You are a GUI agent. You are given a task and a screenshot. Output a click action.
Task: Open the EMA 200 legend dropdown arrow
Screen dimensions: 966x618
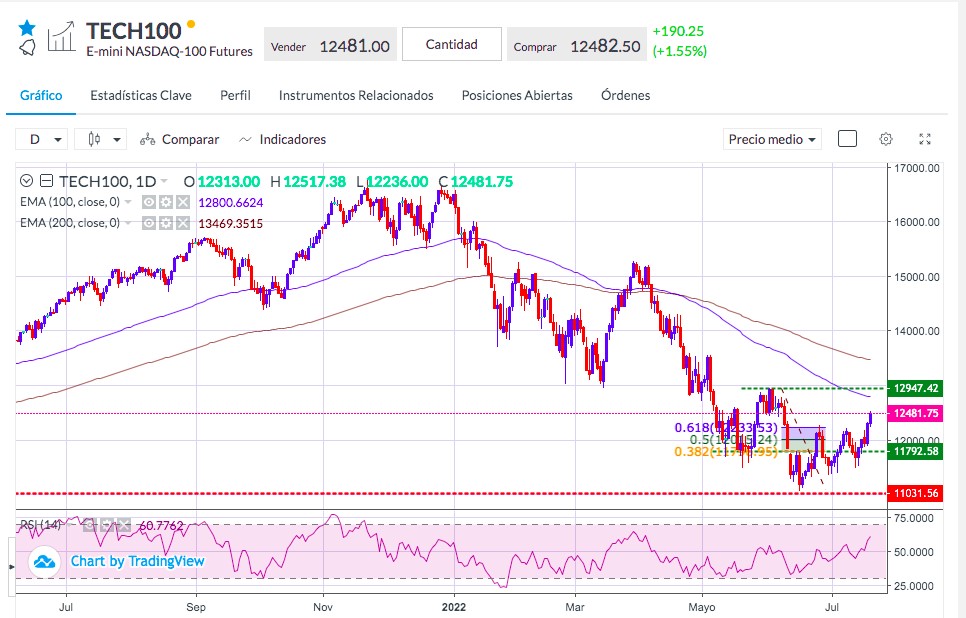click(128, 223)
